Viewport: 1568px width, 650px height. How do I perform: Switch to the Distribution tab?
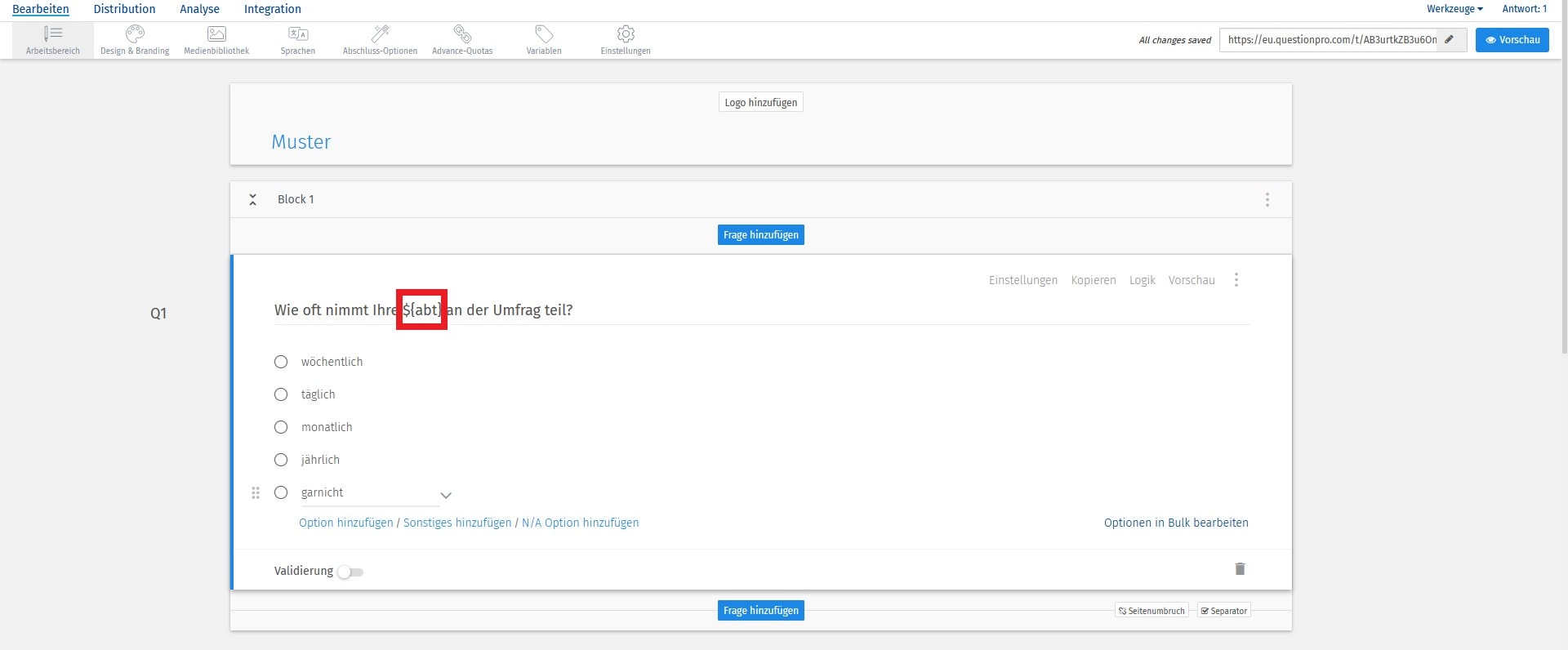pos(124,9)
